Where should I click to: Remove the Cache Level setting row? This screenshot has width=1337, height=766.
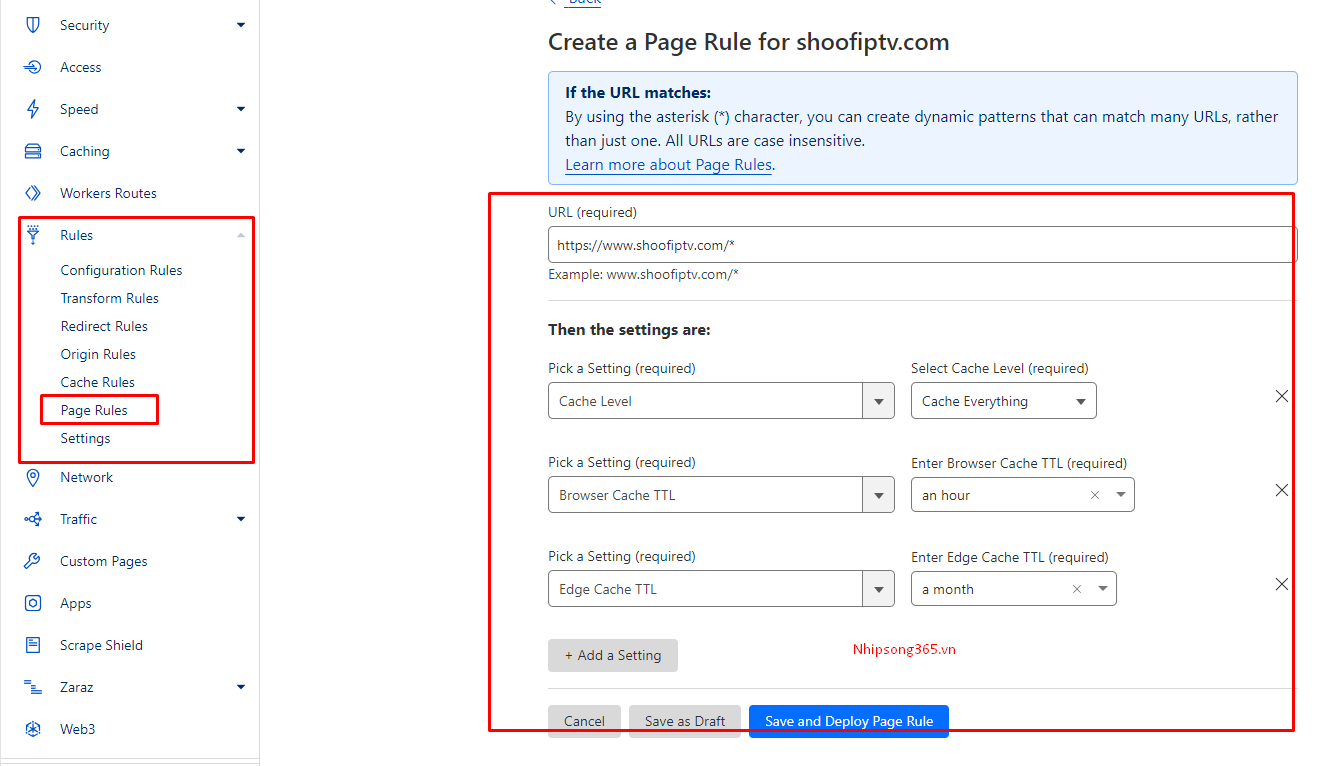point(1281,396)
